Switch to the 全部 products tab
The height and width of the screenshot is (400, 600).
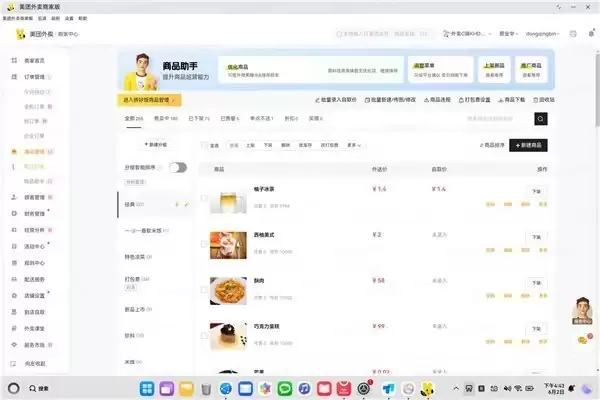(x=134, y=119)
